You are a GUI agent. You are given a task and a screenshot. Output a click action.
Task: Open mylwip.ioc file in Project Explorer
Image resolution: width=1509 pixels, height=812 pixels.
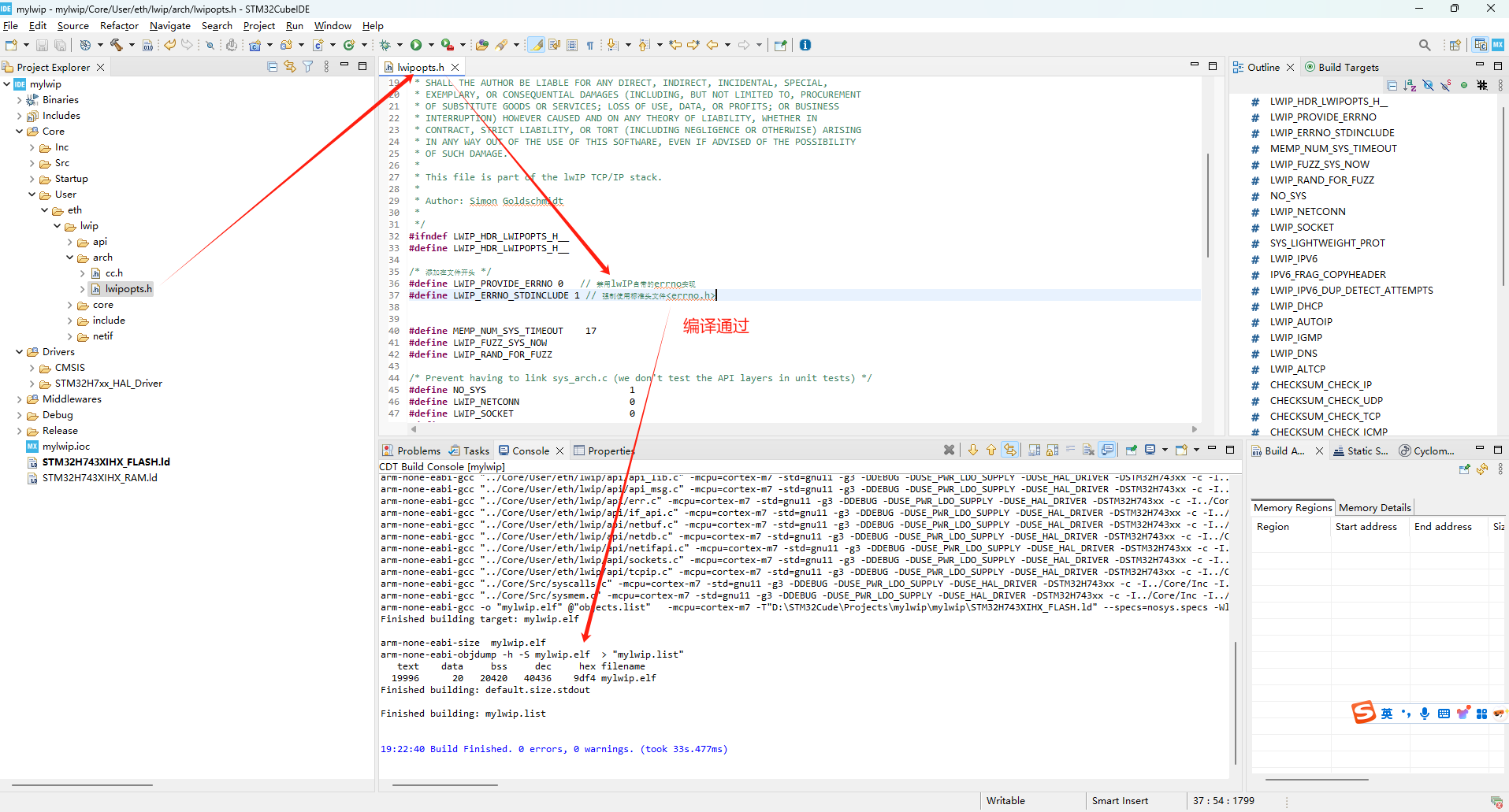(66, 447)
